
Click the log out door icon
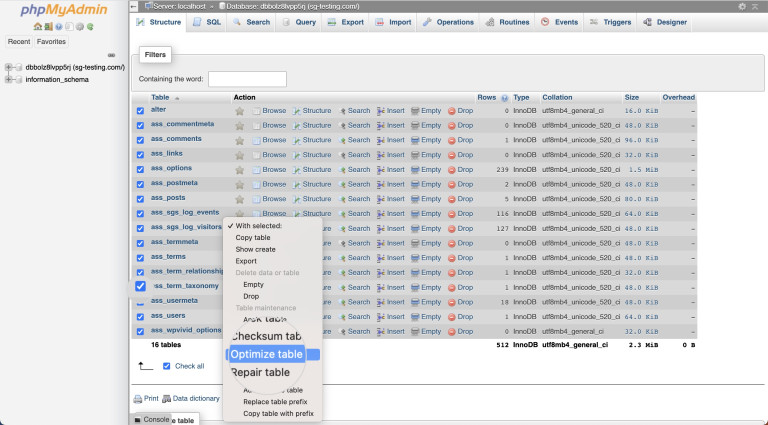point(48,26)
